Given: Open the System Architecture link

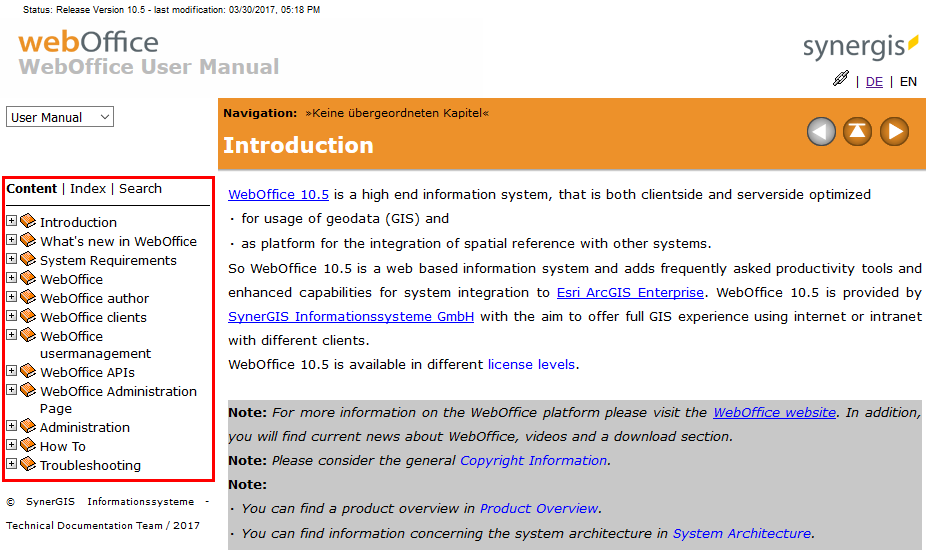Looking at the screenshot, I should pos(742,533).
